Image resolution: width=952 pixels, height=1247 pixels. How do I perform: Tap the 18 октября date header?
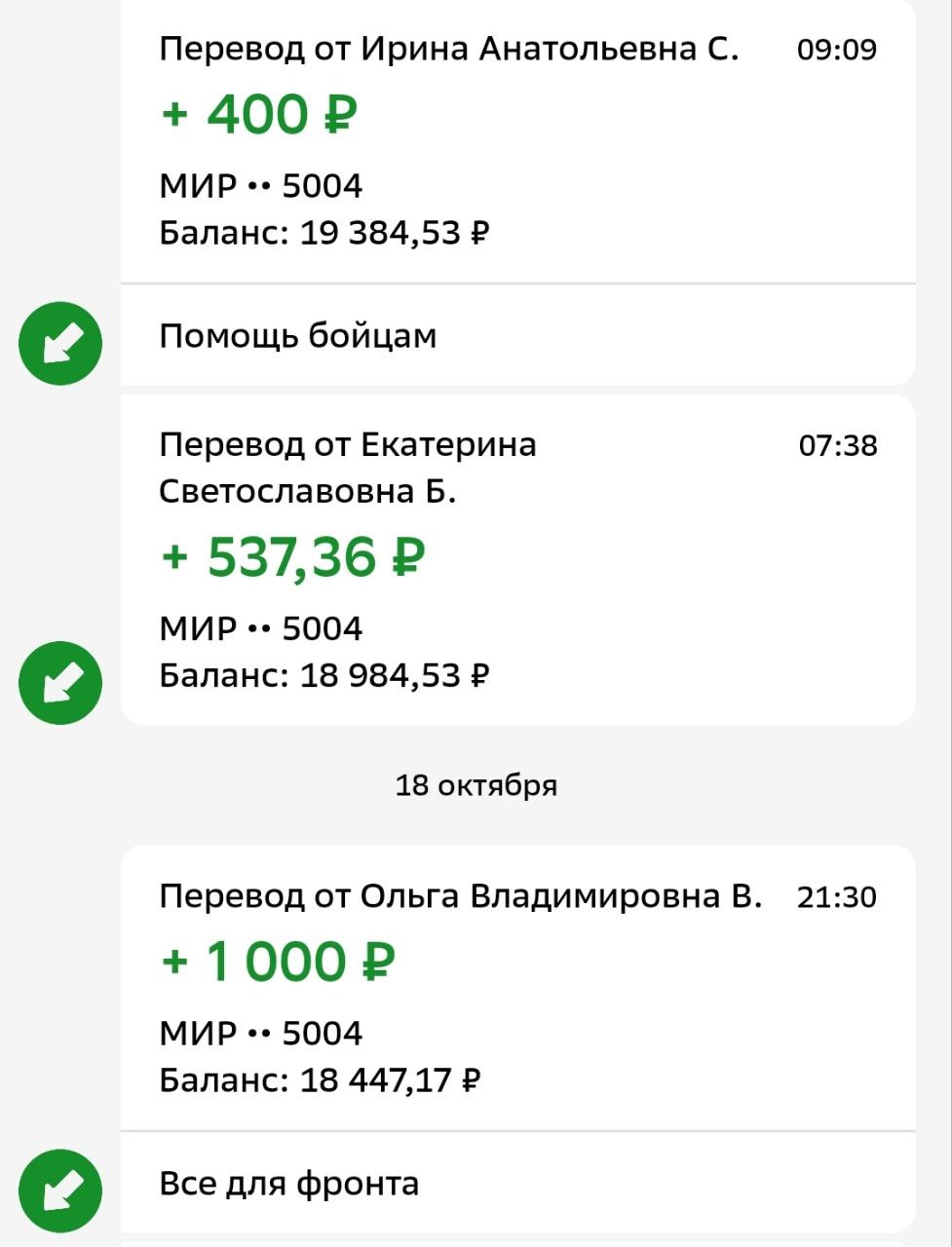[x=476, y=785]
